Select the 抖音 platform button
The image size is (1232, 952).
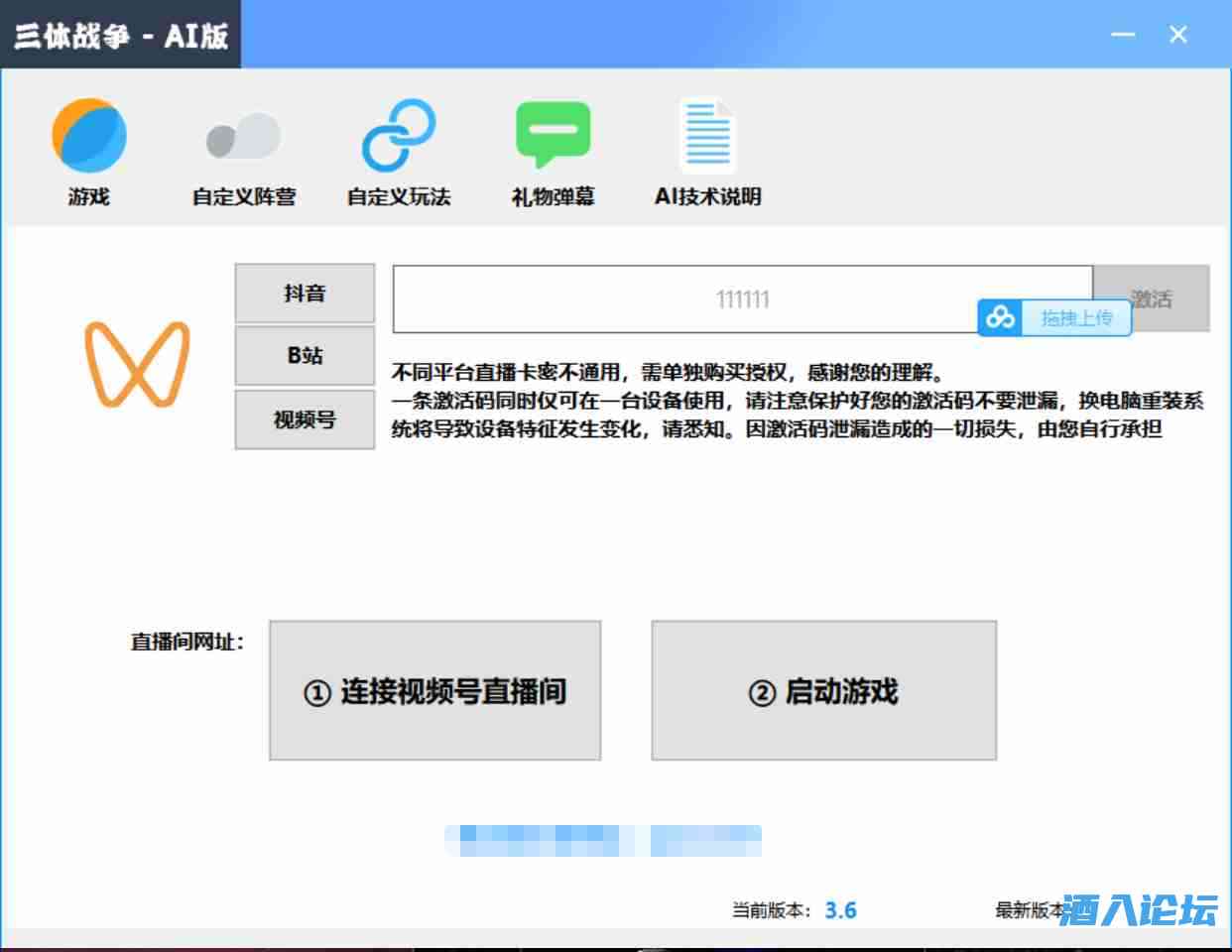(305, 294)
